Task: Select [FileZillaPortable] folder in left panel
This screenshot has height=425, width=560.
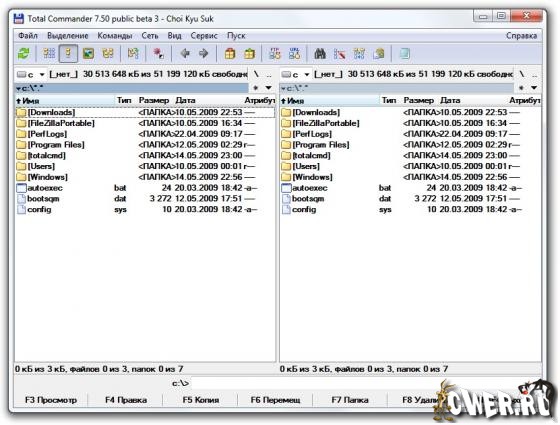Action: tap(145, 123)
